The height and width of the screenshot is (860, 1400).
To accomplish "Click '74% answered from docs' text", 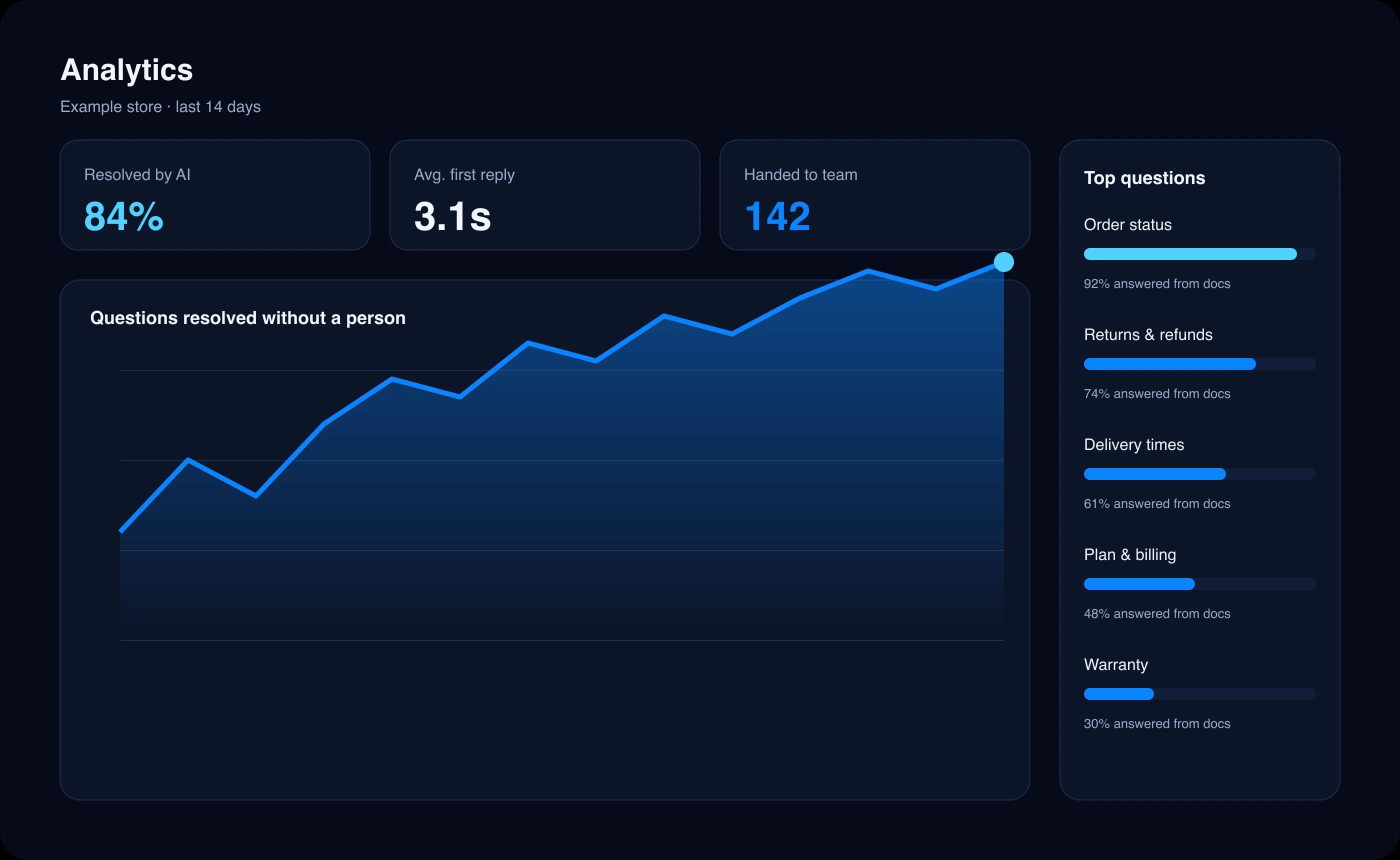I will point(1156,393).
